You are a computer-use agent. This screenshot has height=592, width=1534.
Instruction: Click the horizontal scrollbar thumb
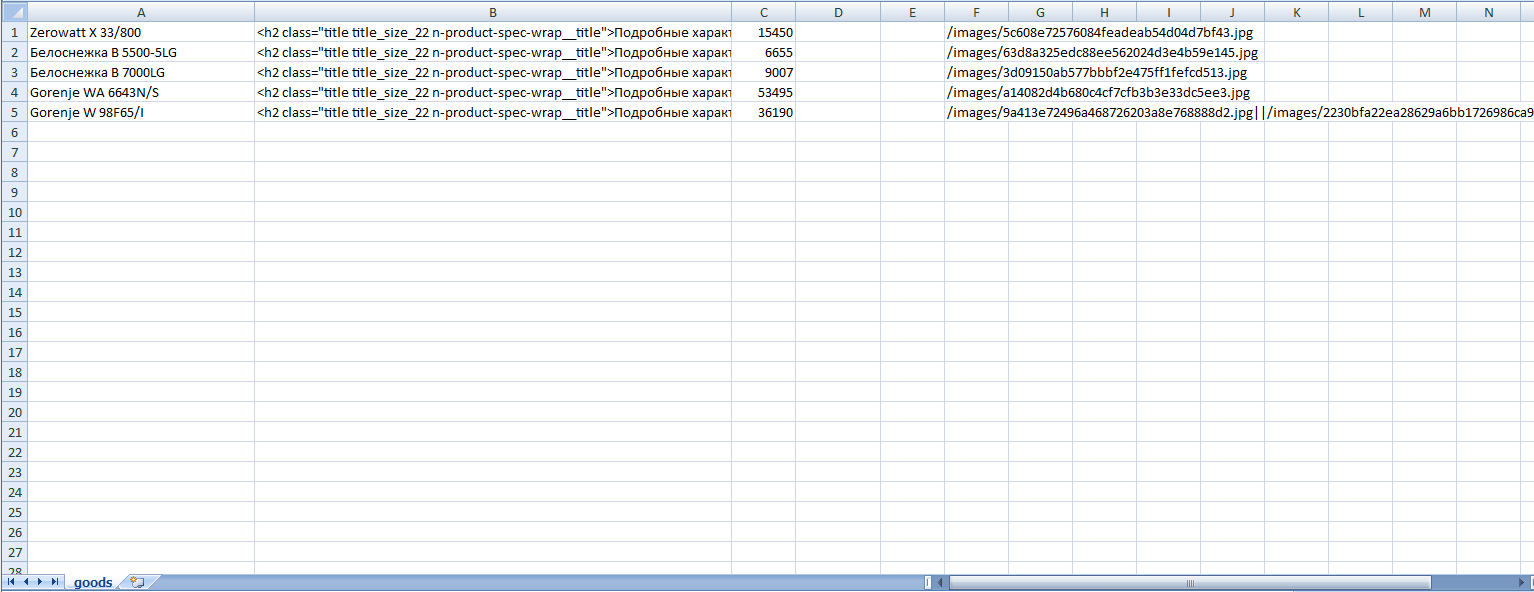tap(1190, 582)
